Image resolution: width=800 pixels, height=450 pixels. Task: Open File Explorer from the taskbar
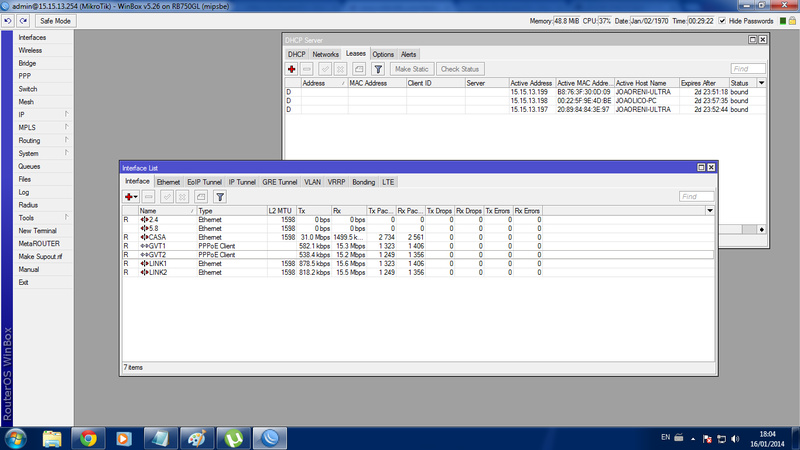tap(52, 439)
